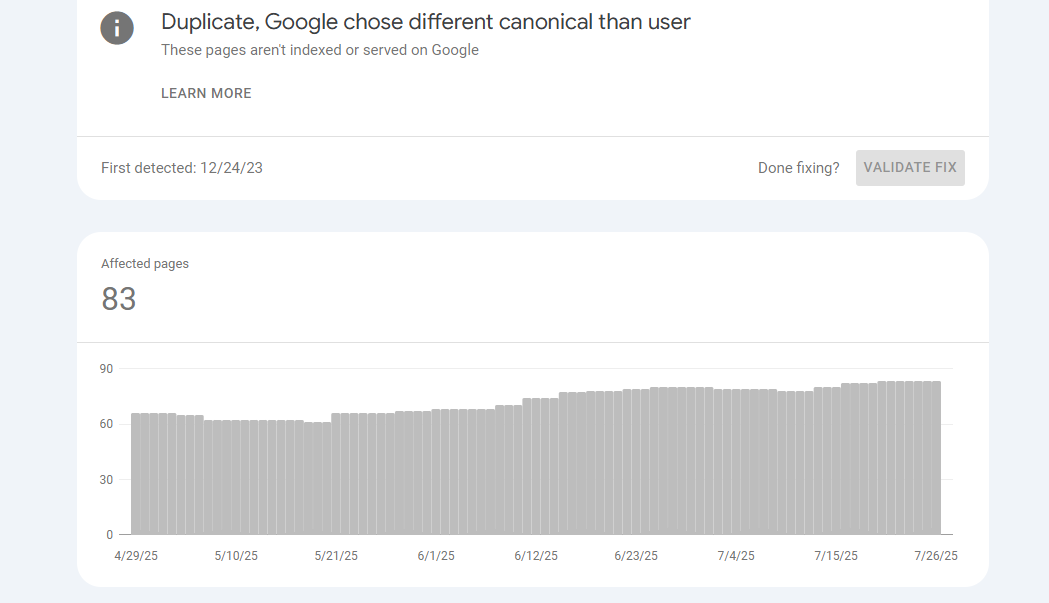Select the Affected pages count 83
The height and width of the screenshot is (603, 1049).
(119, 299)
